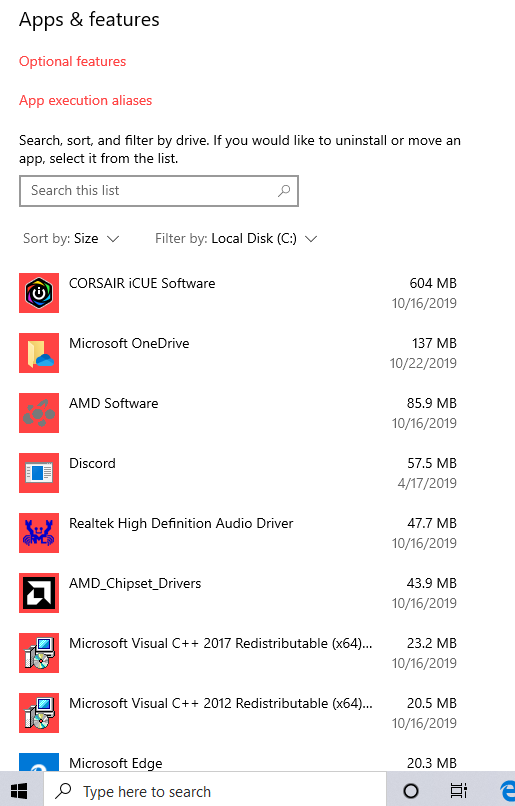Image resolution: width=515 pixels, height=806 pixels.
Task: Select the AMD Software name
Action: (x=114, y=404)
